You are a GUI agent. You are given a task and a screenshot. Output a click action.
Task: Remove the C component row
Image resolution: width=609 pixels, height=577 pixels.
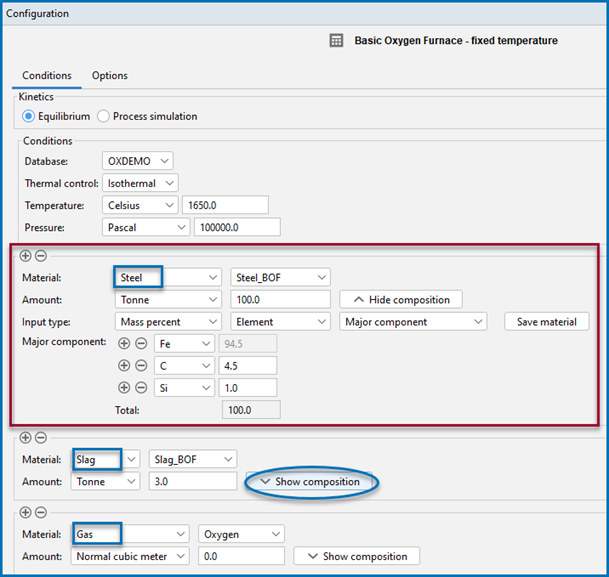point(141,365)
